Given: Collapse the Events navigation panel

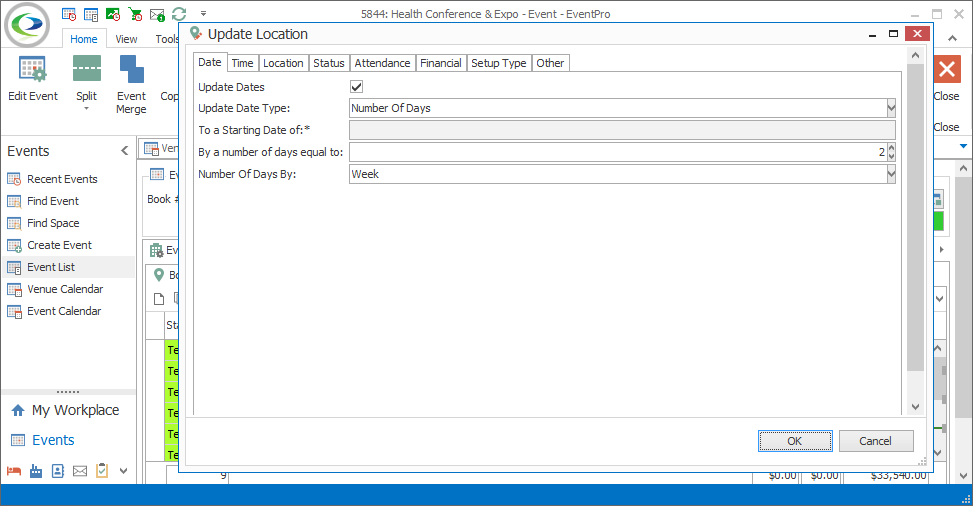Looking at the screenshot, I should [x=125, y=151].
